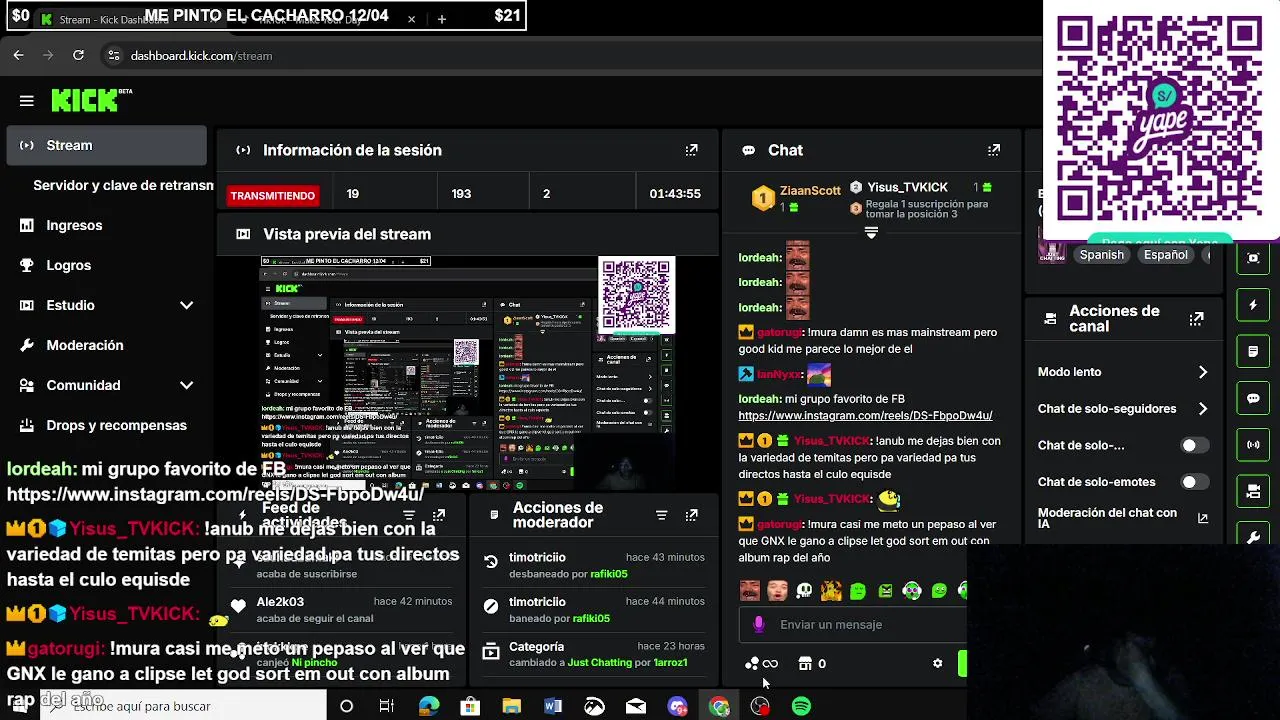Open File Explorer from the taskbar
The height and width of the screenshot is (720, 1280).
(x=511, y=706)
